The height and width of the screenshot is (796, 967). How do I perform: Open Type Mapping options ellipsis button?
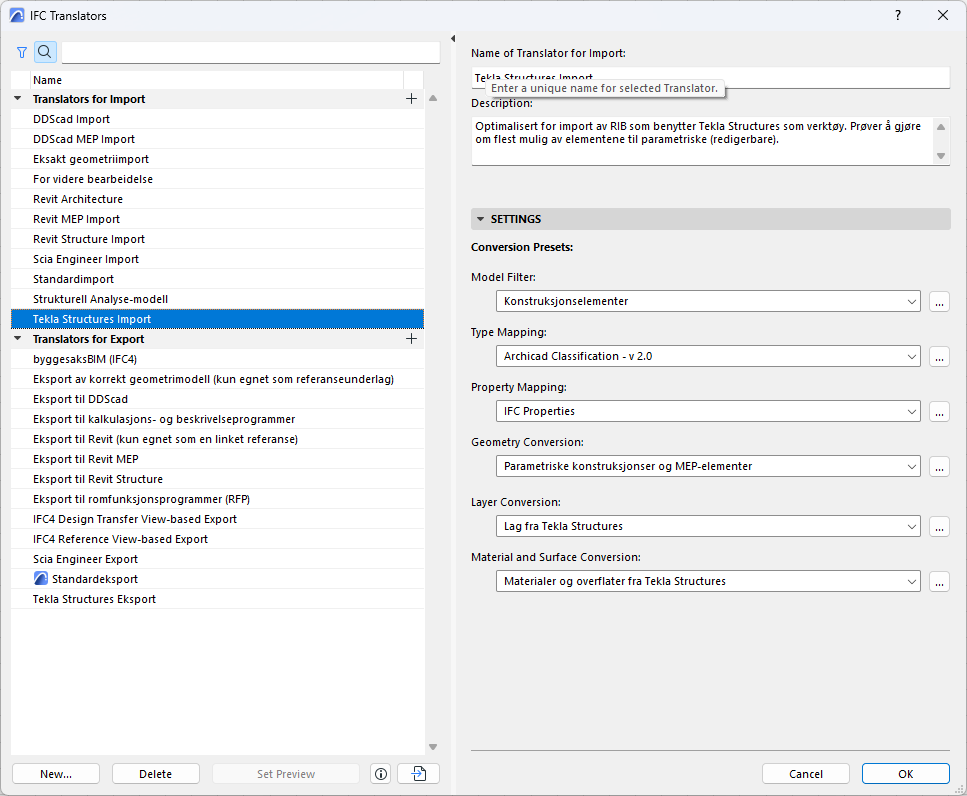939,356
